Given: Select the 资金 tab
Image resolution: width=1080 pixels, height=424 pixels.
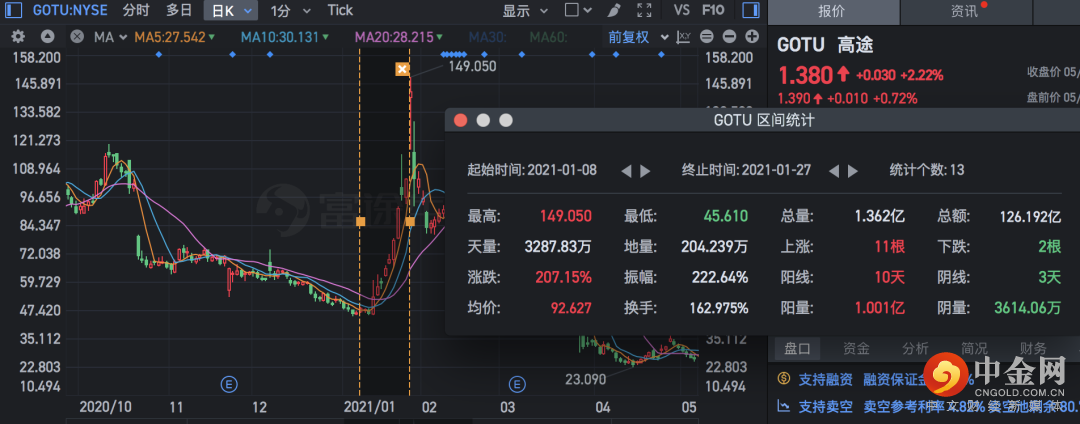Looking at the screenshot, I should pos(856,349).
